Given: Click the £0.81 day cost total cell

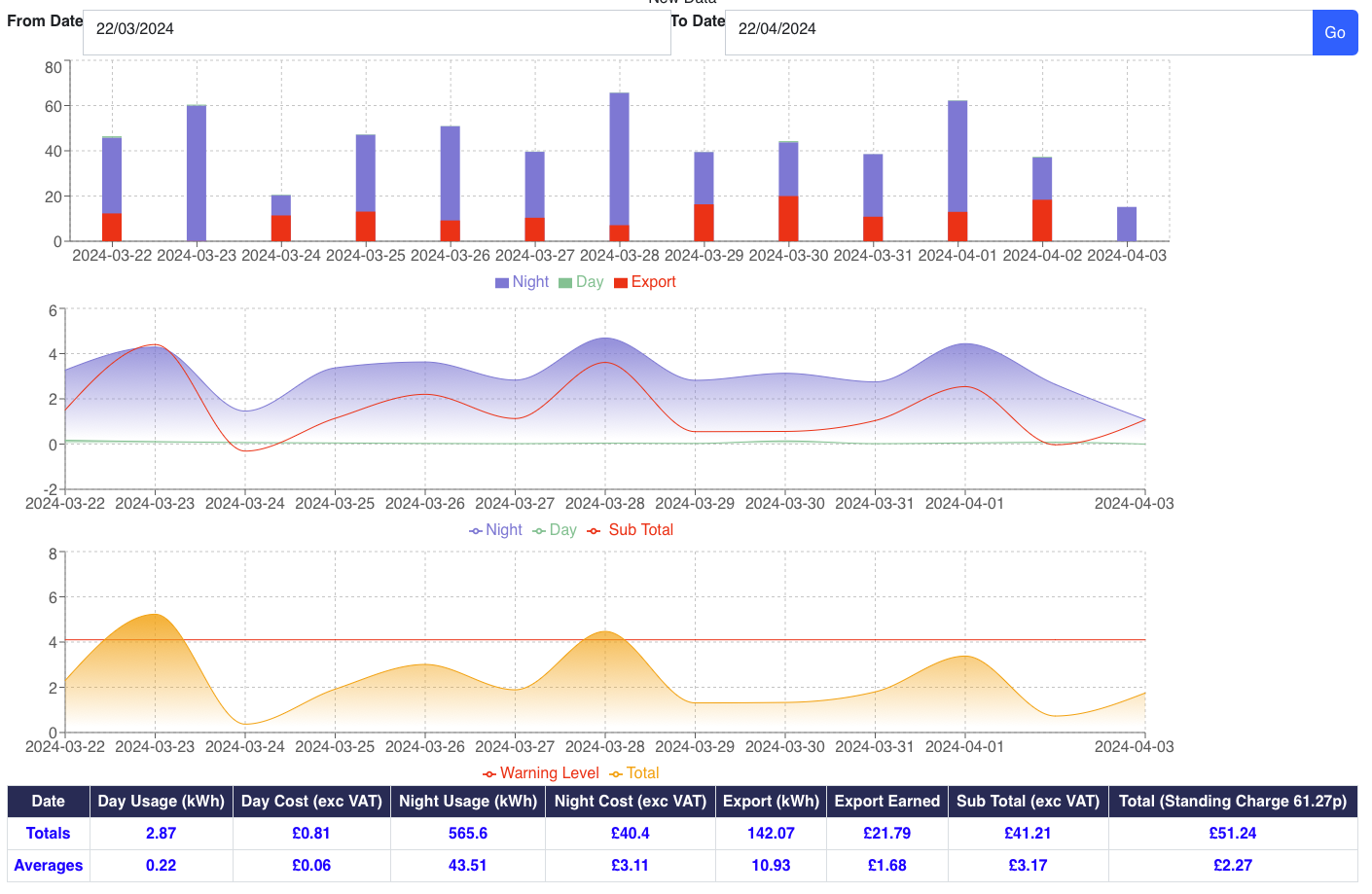Looking at the screenshot, I should pos(311,834).
